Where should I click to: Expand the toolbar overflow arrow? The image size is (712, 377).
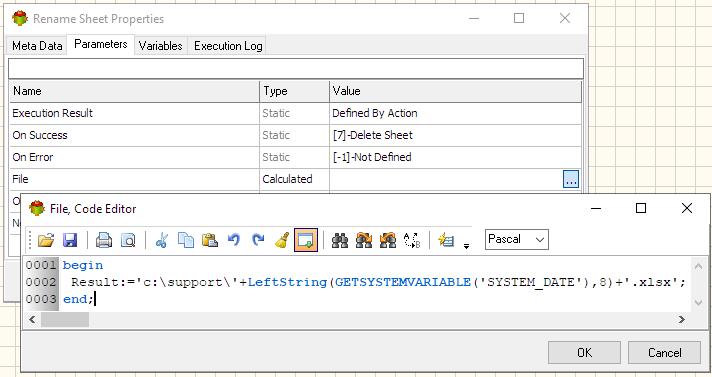466,246
